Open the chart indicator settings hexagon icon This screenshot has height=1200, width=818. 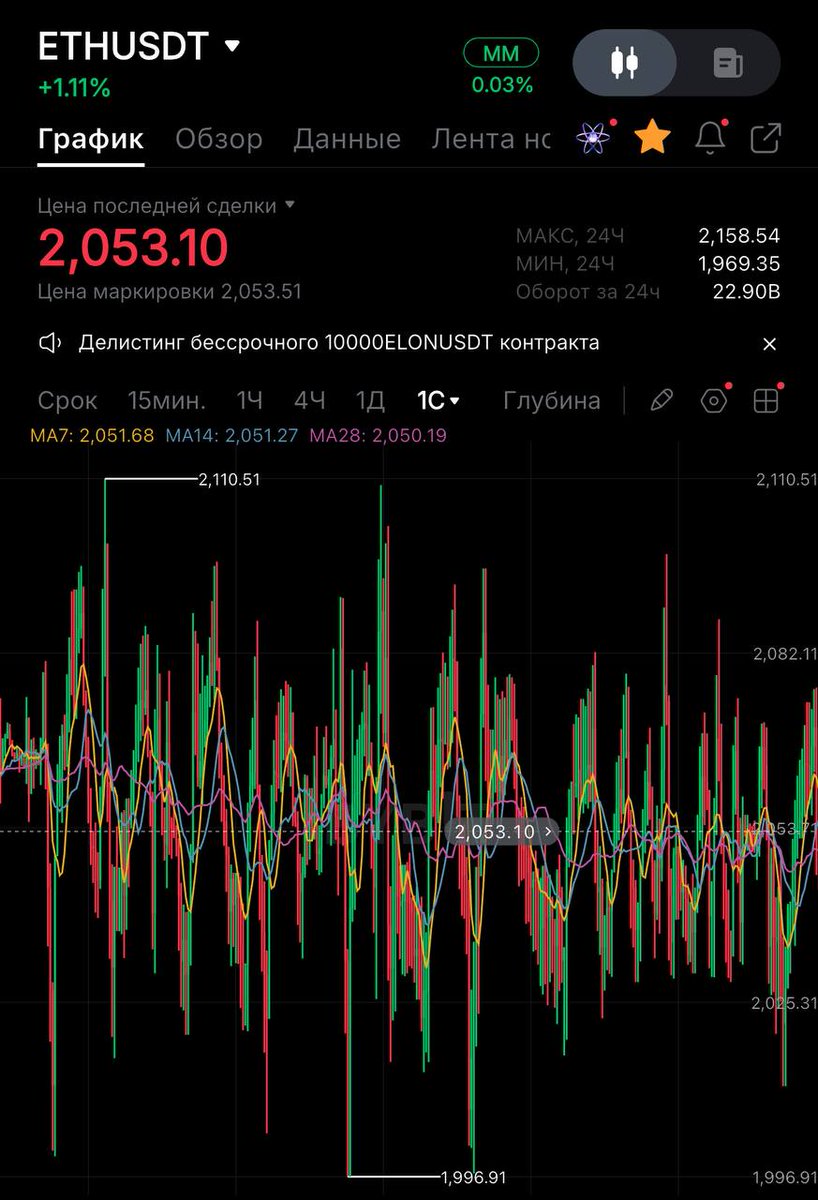(x=714, y=401)
